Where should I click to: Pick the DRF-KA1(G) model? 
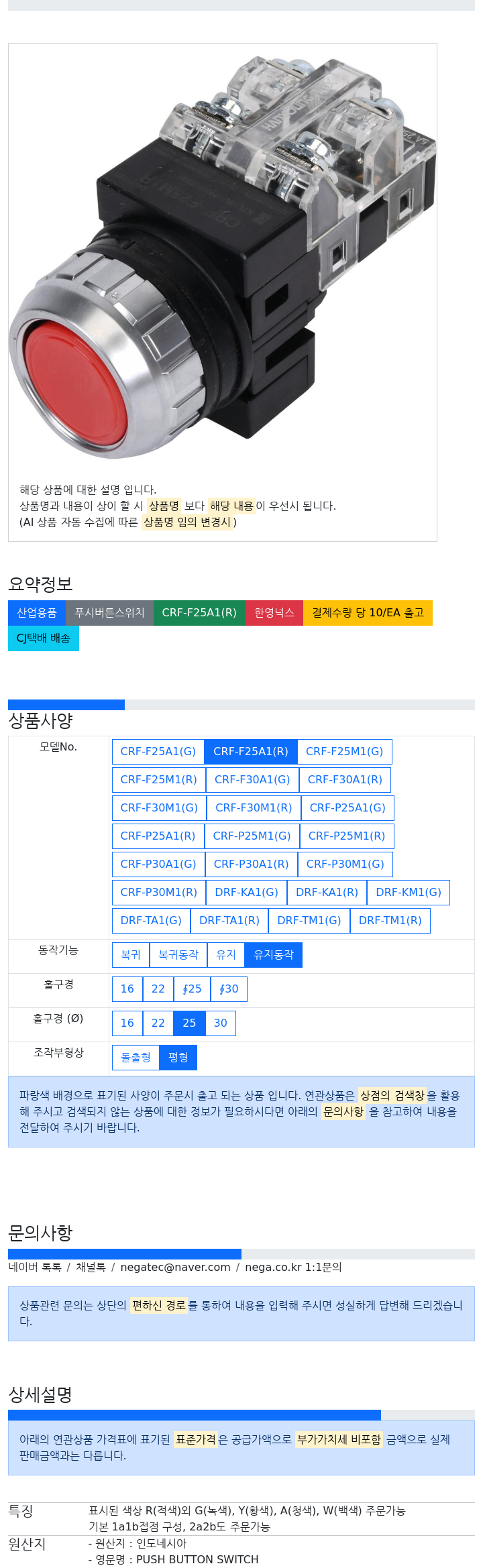click(x=246, y=893)
